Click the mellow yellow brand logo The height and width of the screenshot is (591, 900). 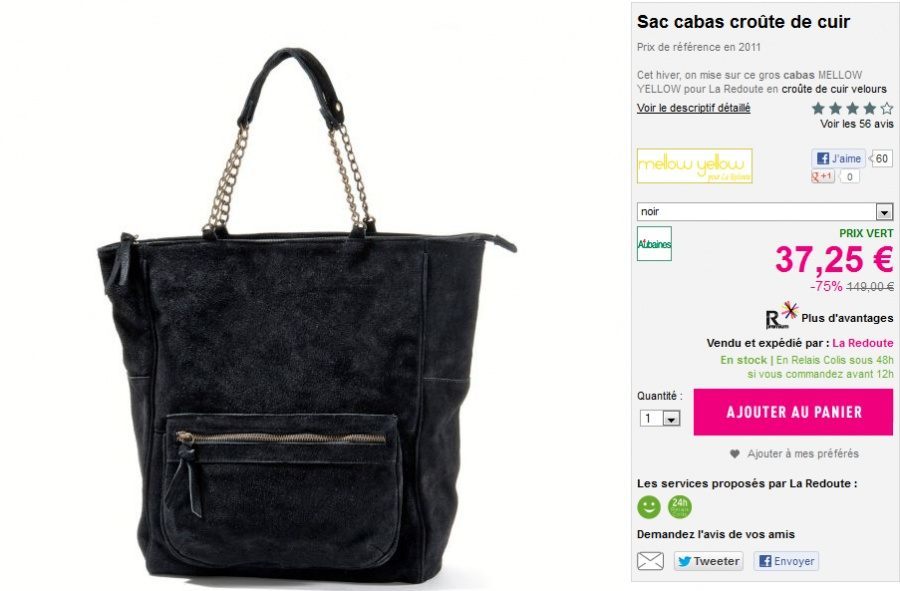pos(695,166)
